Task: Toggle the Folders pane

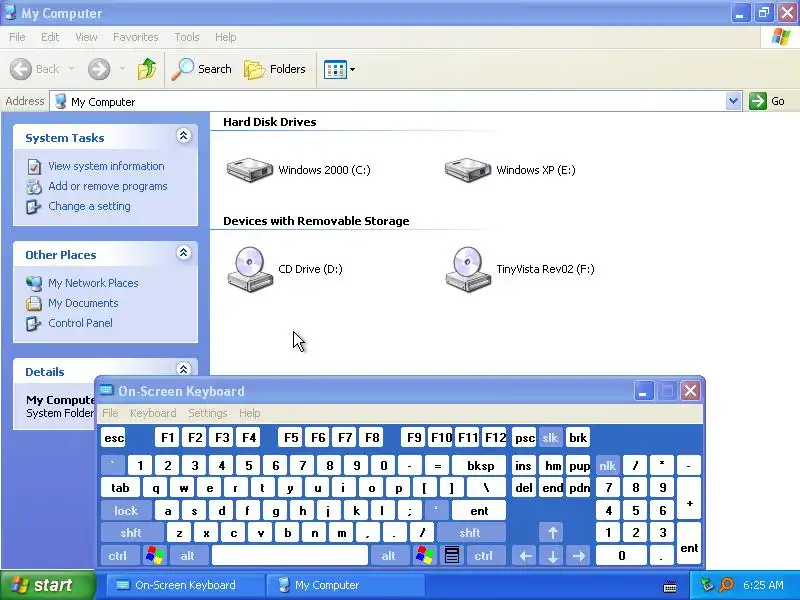Action: coord(275,69)
